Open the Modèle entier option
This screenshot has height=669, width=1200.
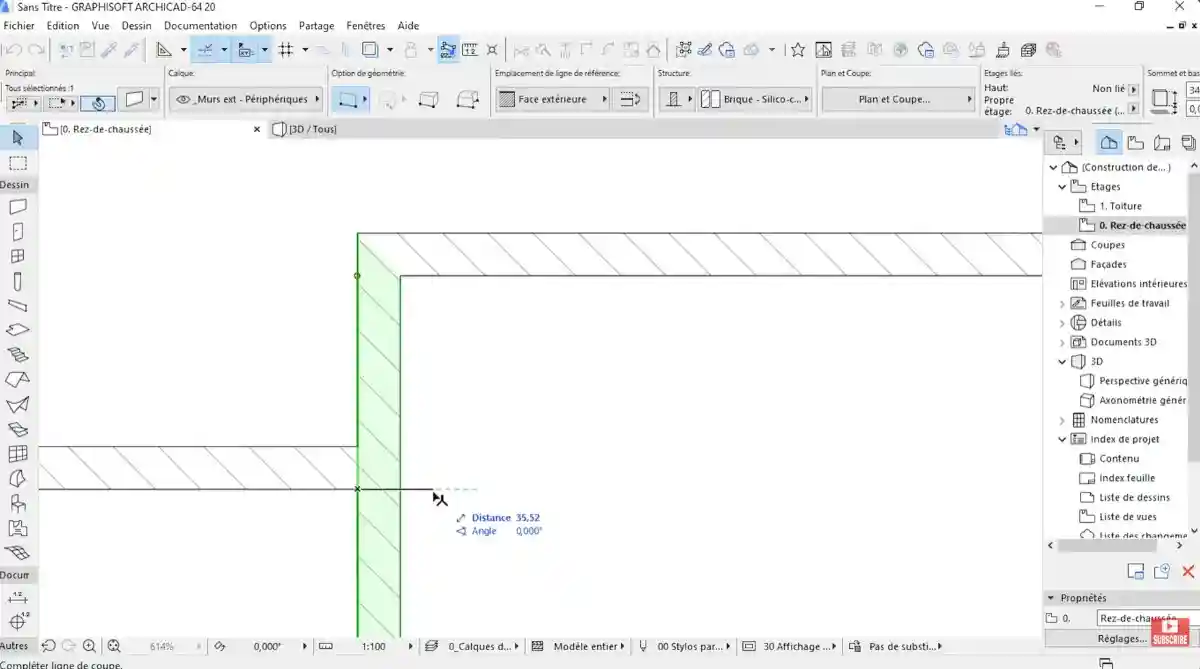[x=580, y=646]
